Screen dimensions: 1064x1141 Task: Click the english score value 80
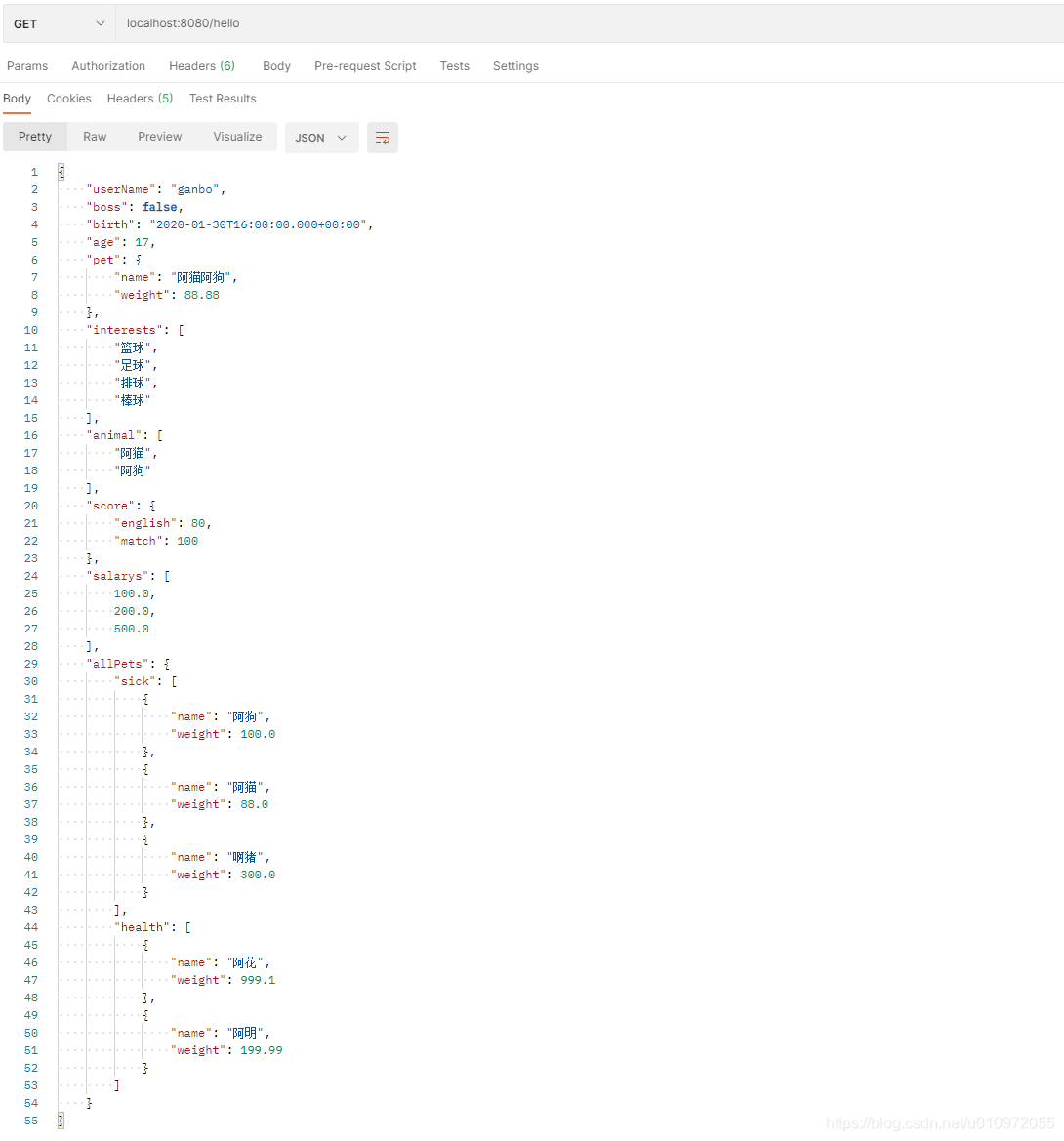pyautogui.click(x=198, y=523)
